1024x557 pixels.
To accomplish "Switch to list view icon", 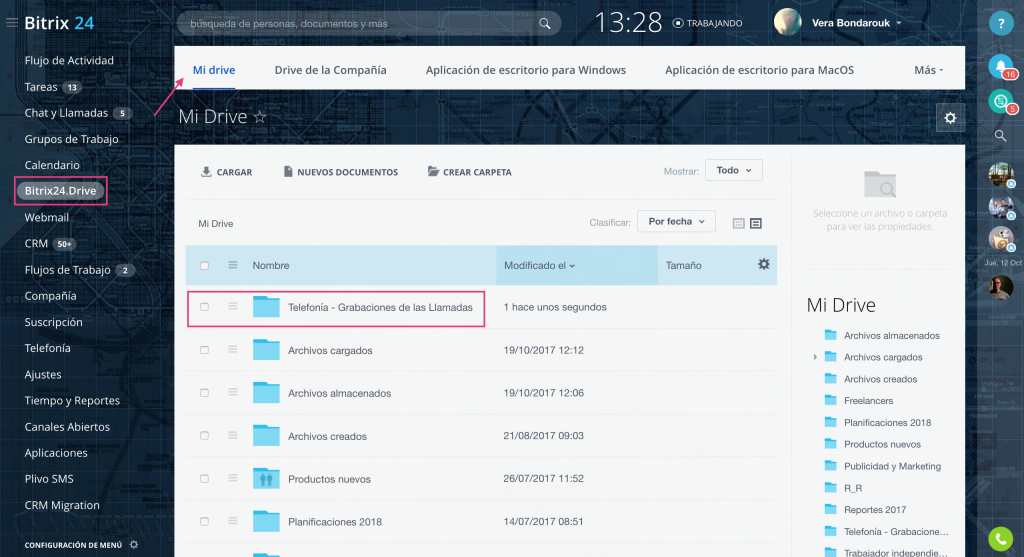I will click(756, 223).
